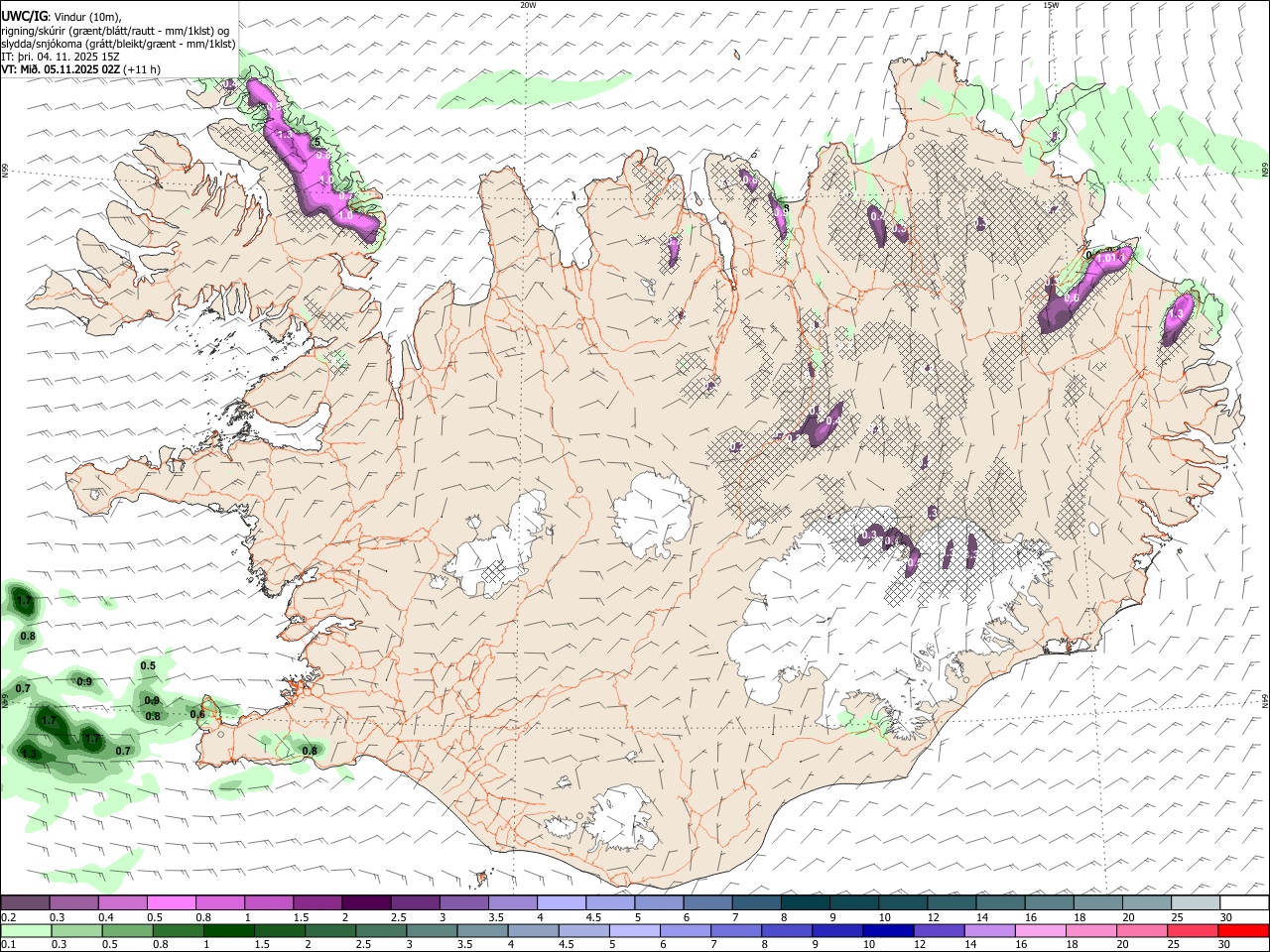Click the '(+11 h)' forecast offset text

click(143, 69)
